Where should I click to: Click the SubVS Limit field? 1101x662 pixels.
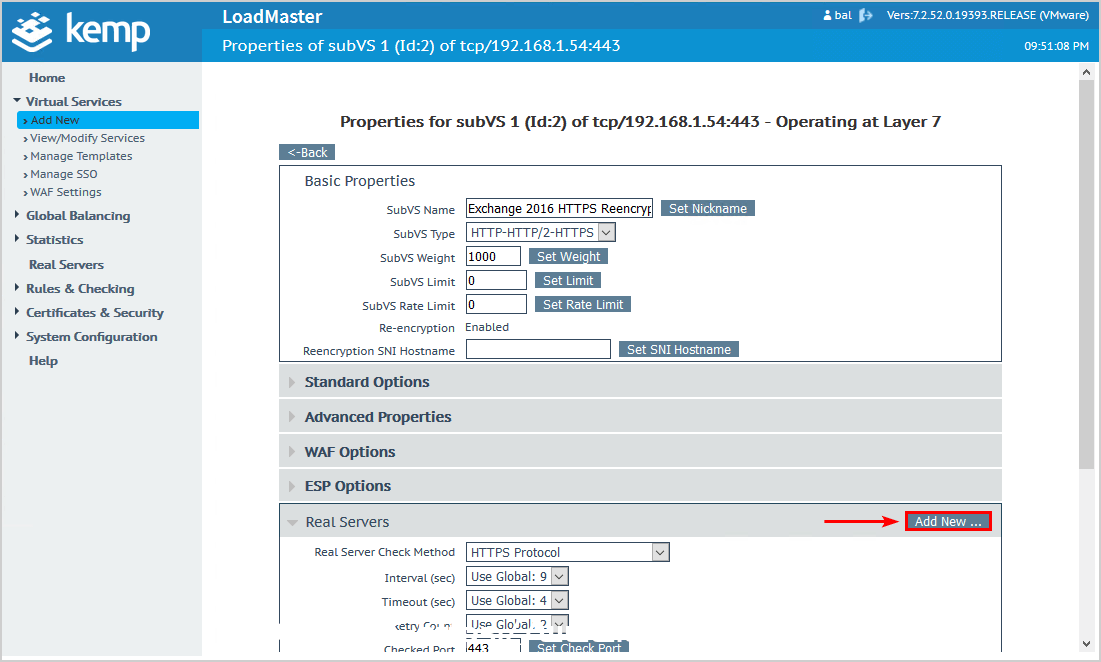click(496, 280)
